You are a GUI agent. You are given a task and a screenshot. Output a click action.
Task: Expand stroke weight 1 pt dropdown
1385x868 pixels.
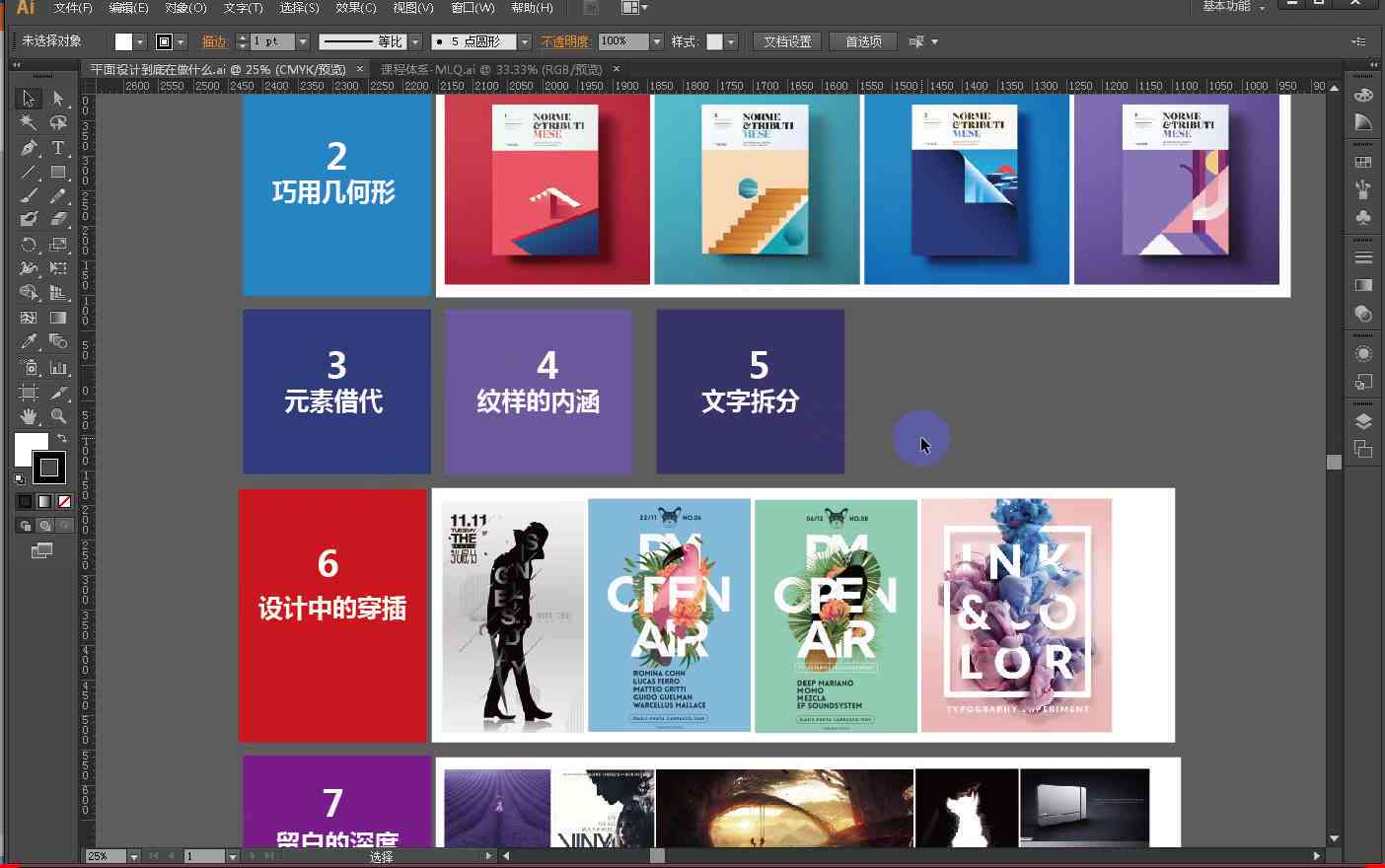click(303, 41)
